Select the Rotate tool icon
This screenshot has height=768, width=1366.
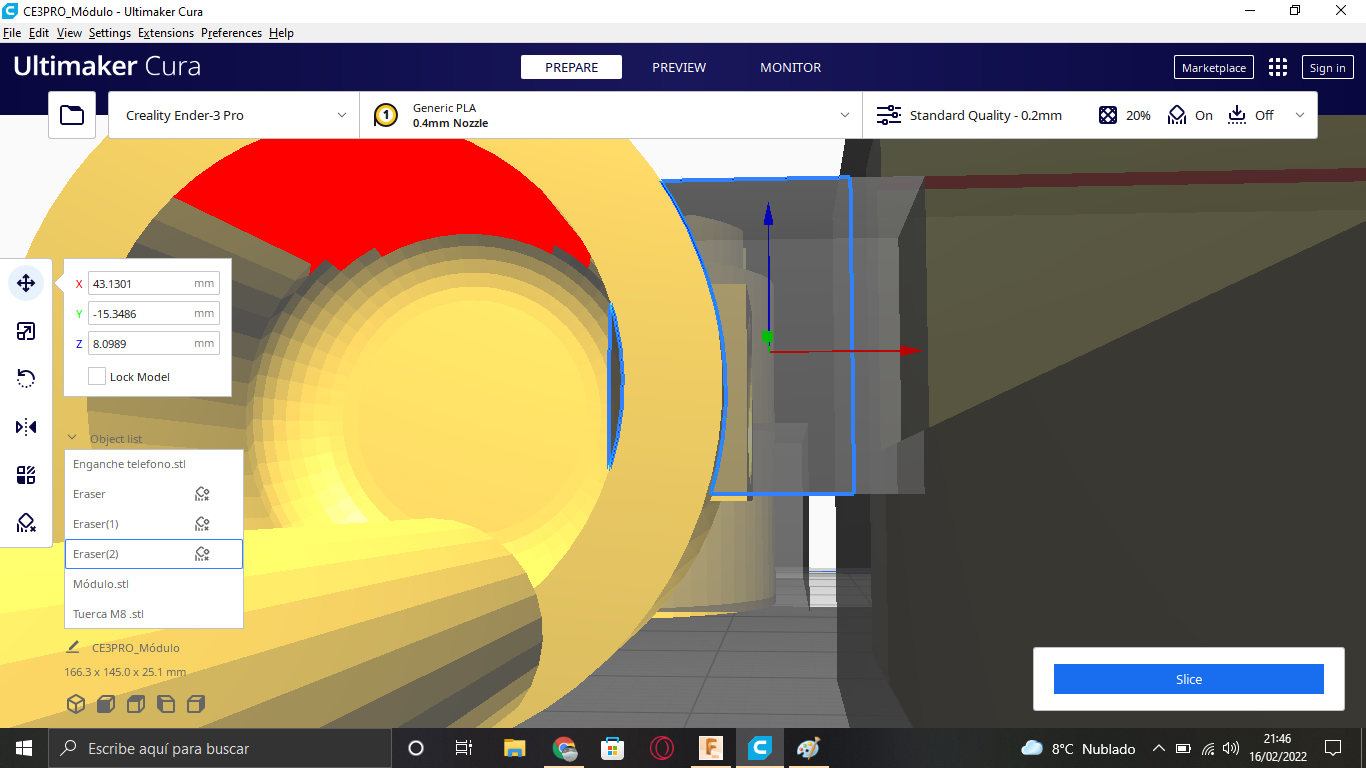26,379
